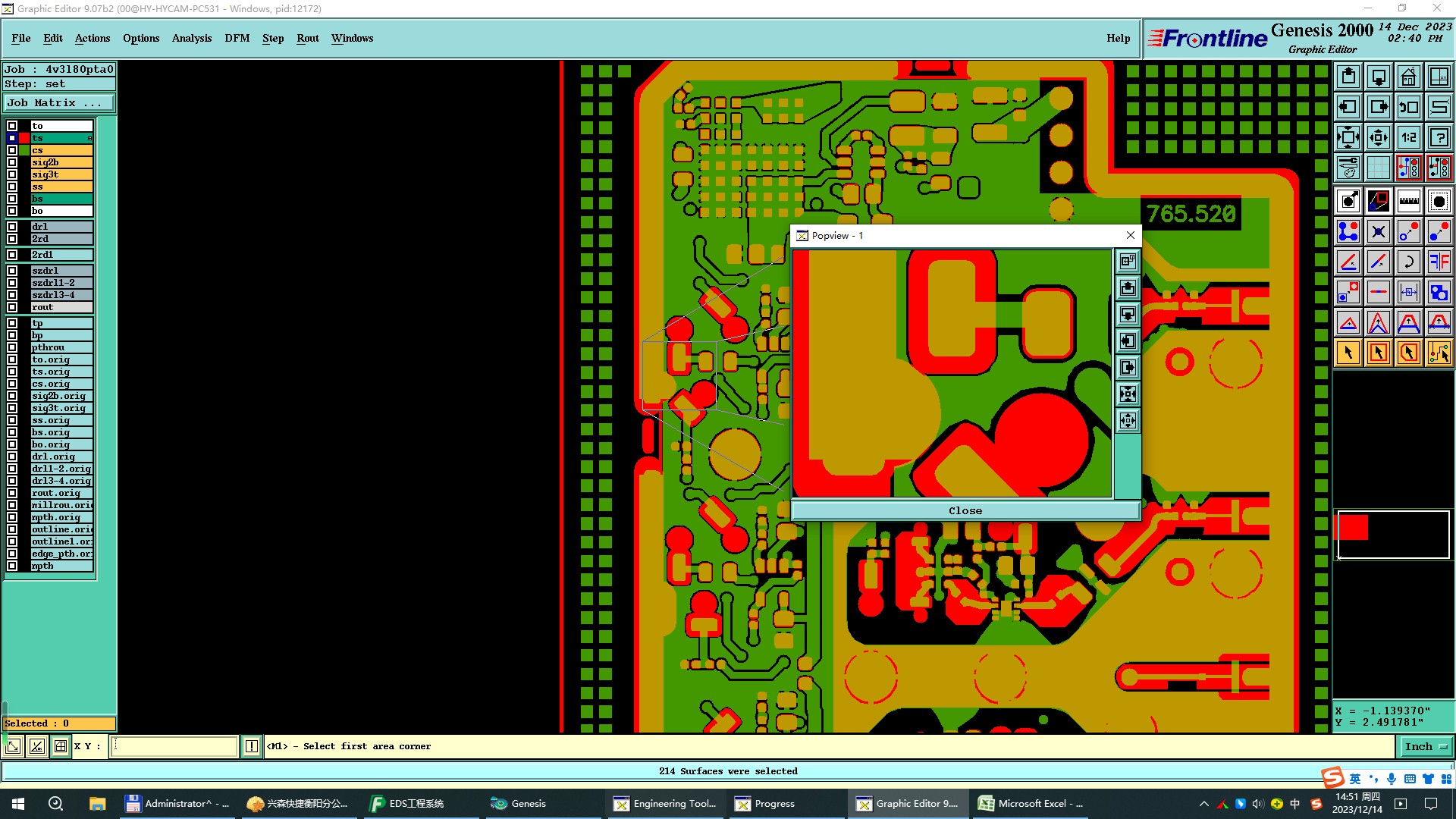The image size is (1456, 819).
Task: Click the X Y coordinate input field
Action: coord(174,747)
